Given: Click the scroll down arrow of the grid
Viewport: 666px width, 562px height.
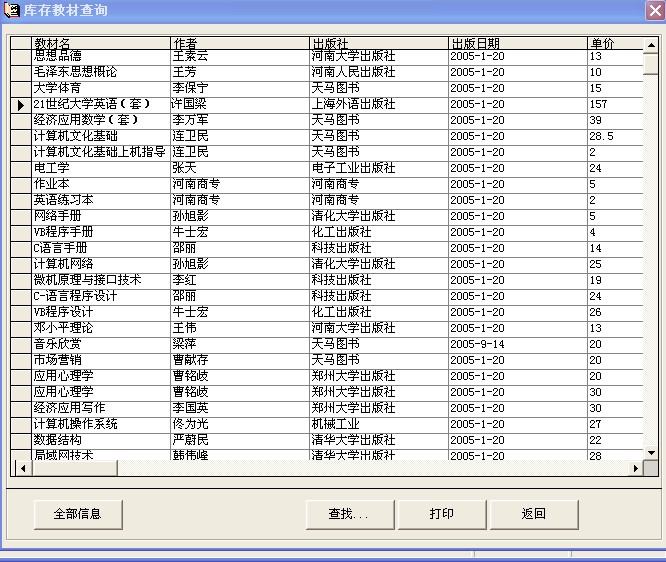Looking at the screenshot, I should click(651, 453).
